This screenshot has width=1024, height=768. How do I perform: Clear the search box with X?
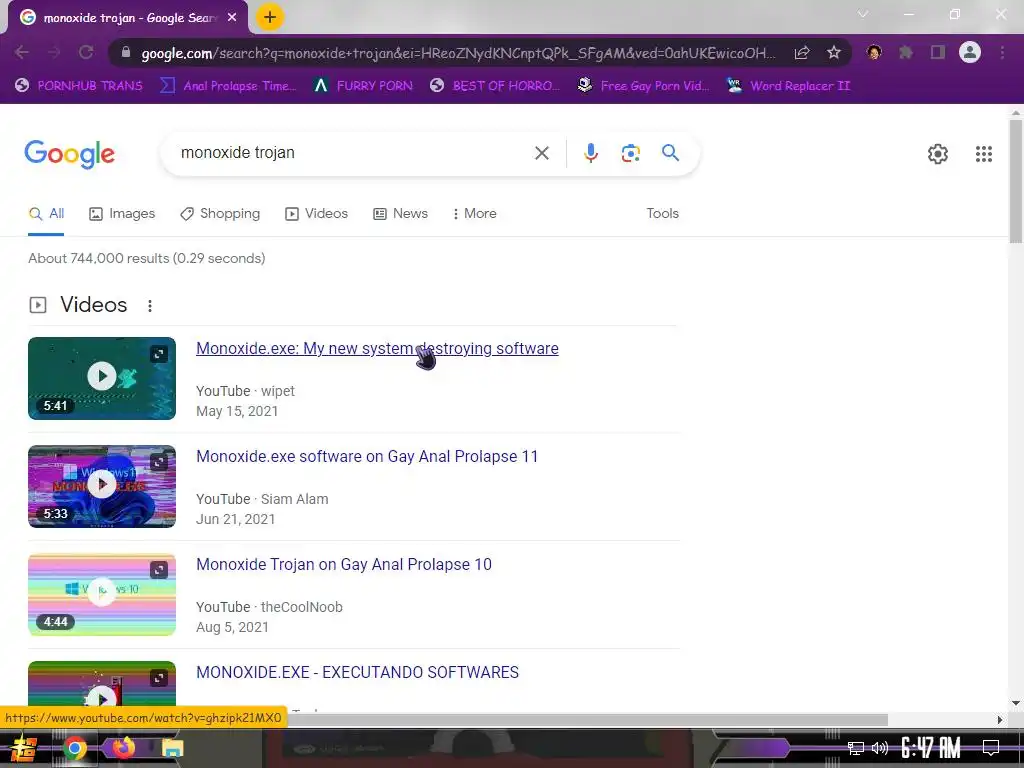pyautogui.click(x=541, y=153)
